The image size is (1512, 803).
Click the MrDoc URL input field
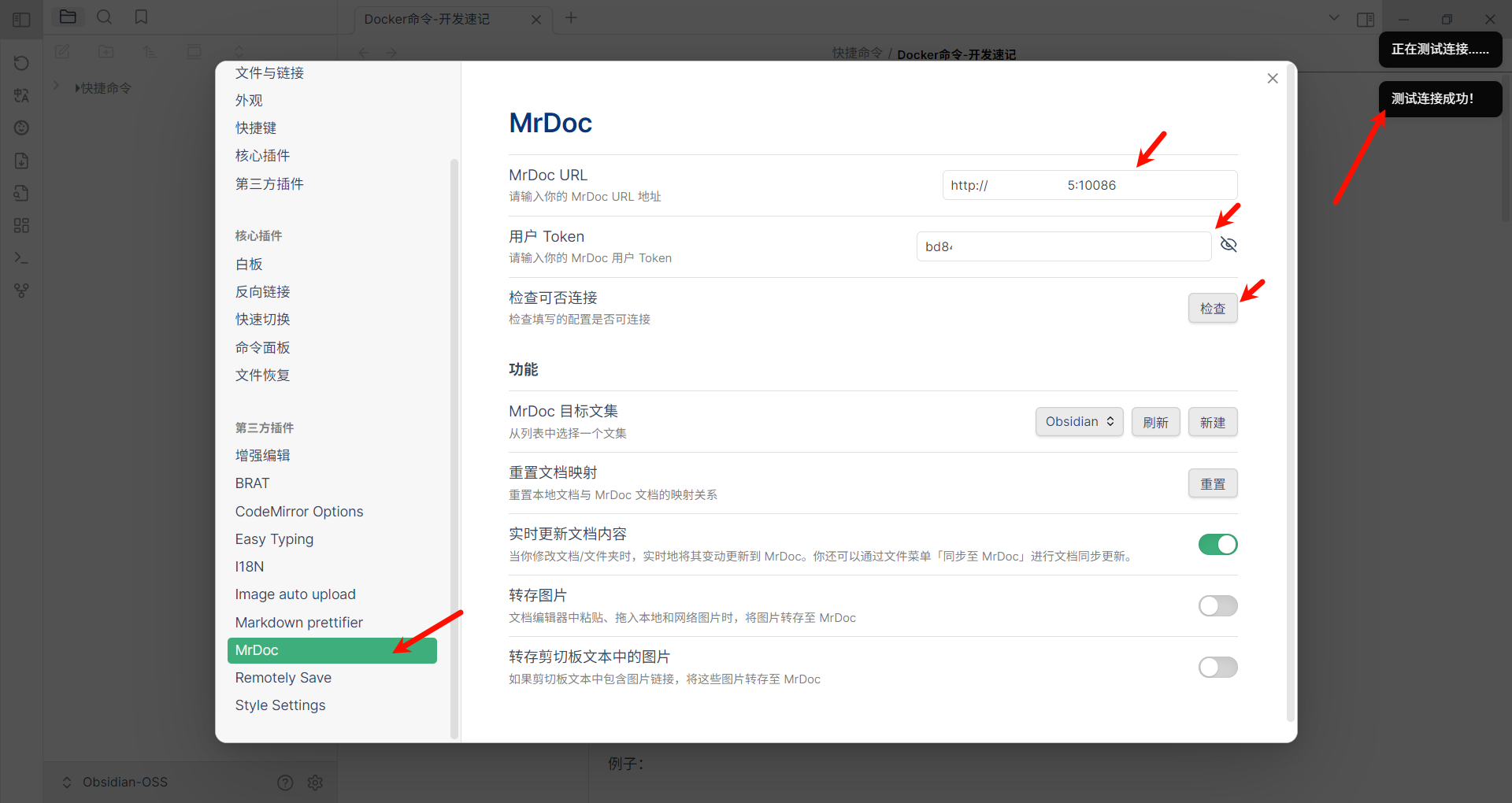1090,185
